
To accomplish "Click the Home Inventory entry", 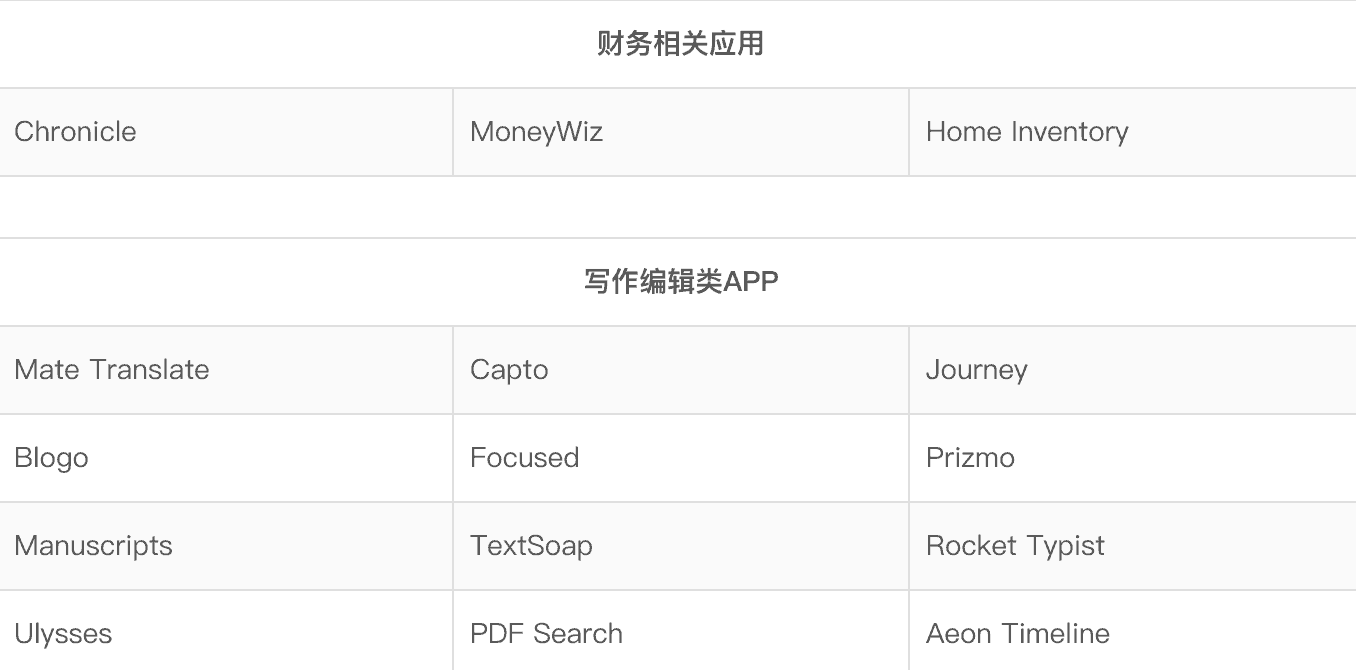I will 1027,132.
